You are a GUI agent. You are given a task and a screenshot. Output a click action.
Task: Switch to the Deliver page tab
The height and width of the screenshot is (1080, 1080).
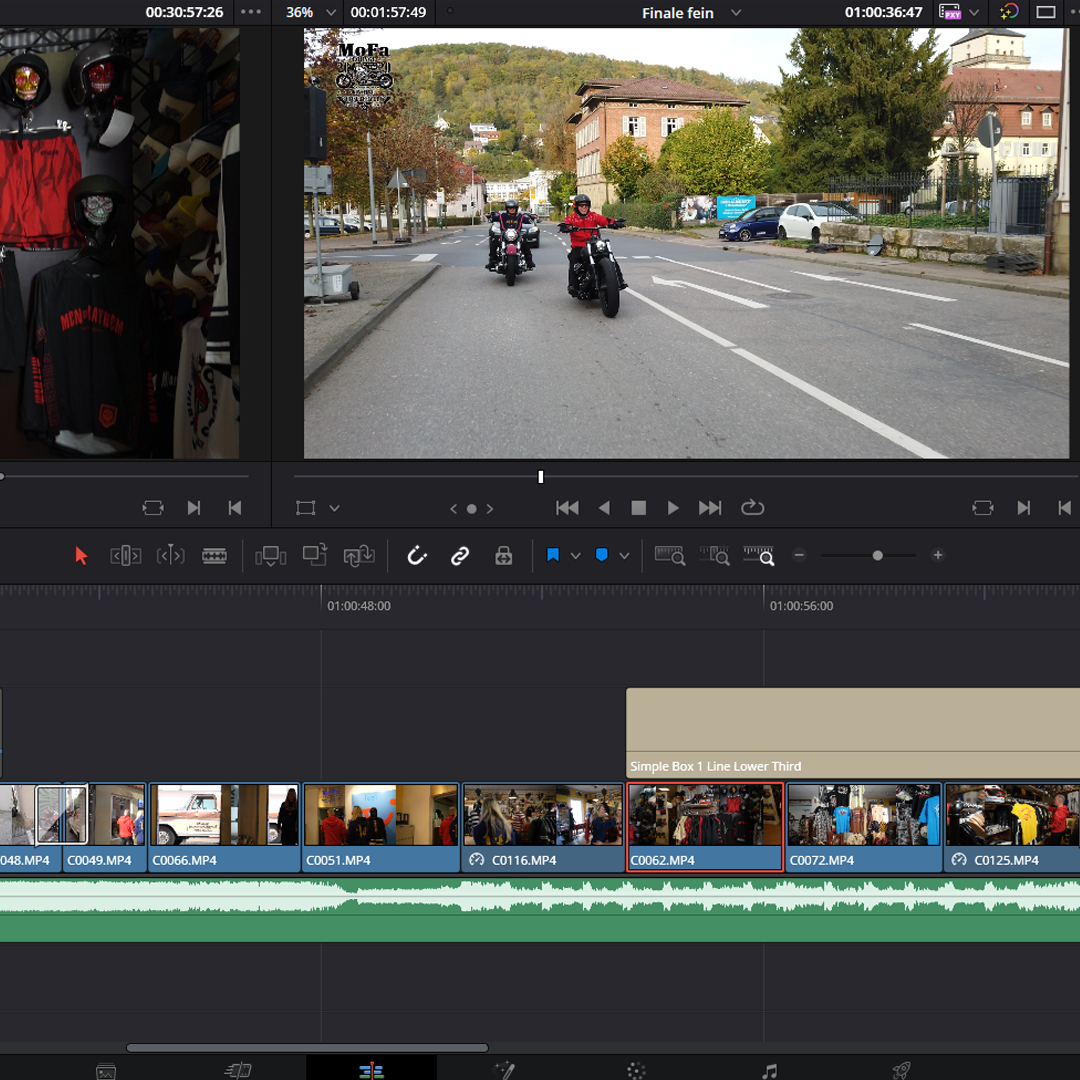pos(902,1070)
